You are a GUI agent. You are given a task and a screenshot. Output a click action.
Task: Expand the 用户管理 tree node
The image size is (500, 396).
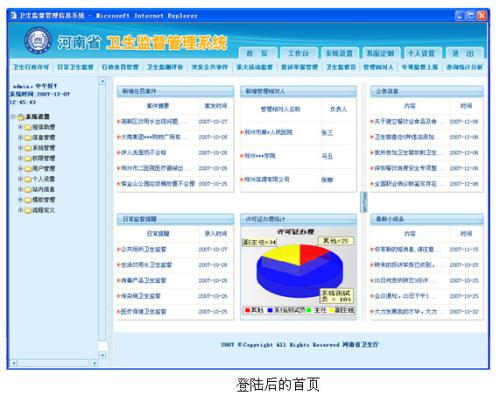(21, 168)
